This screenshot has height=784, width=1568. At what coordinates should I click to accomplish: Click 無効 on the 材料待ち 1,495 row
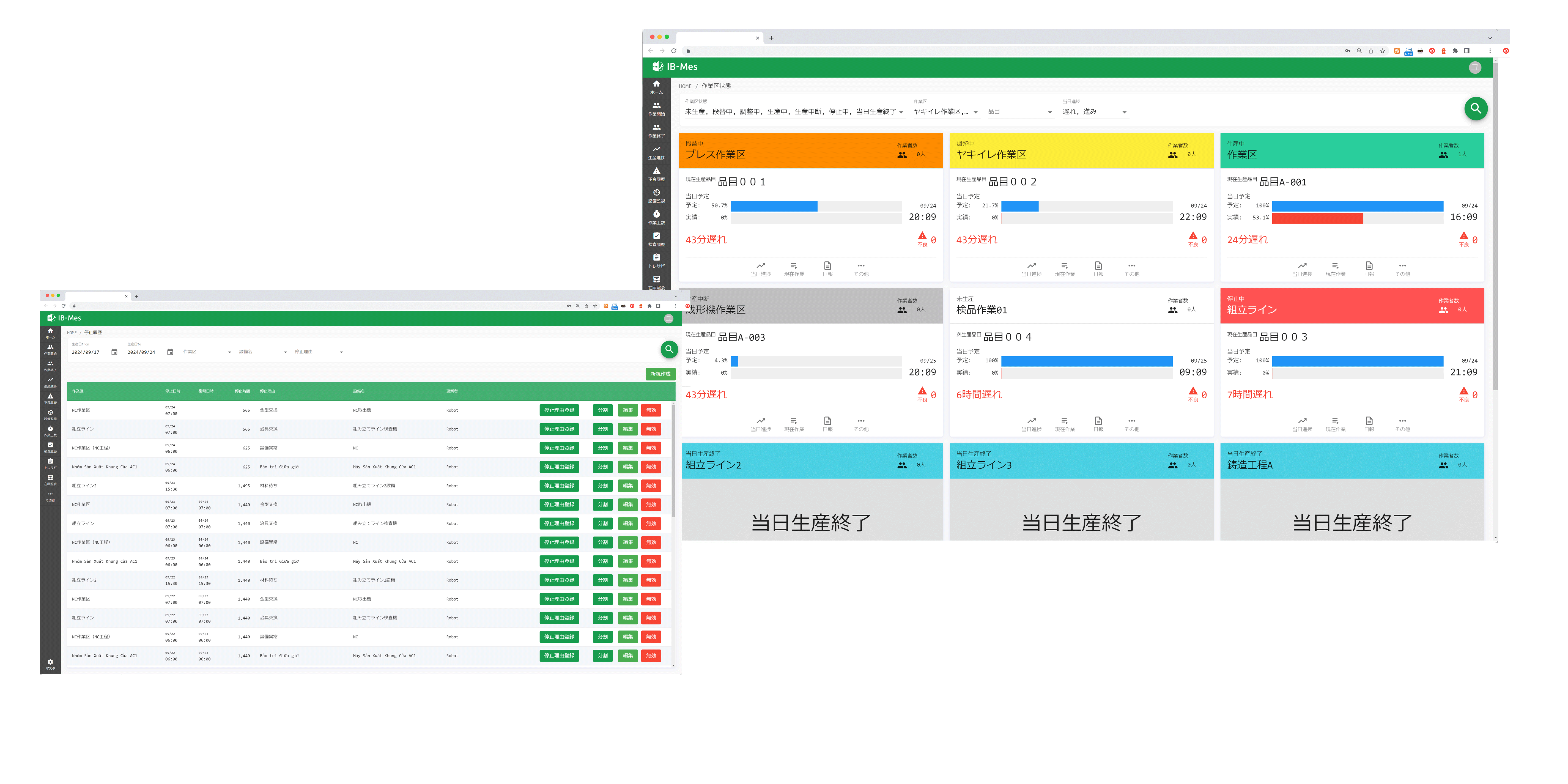pos(651,486)
